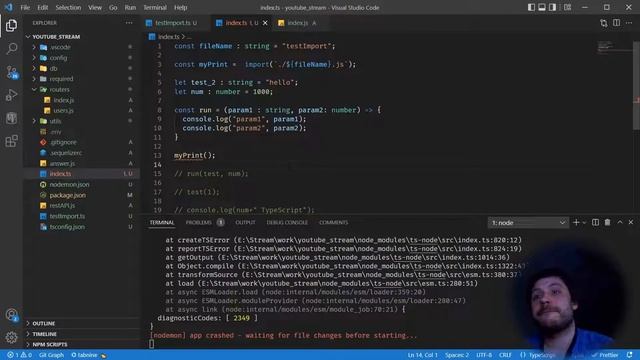Viewport: 640px width, 360px height.
Task: Open Source Control view icon
Action: tap(11, 72)
